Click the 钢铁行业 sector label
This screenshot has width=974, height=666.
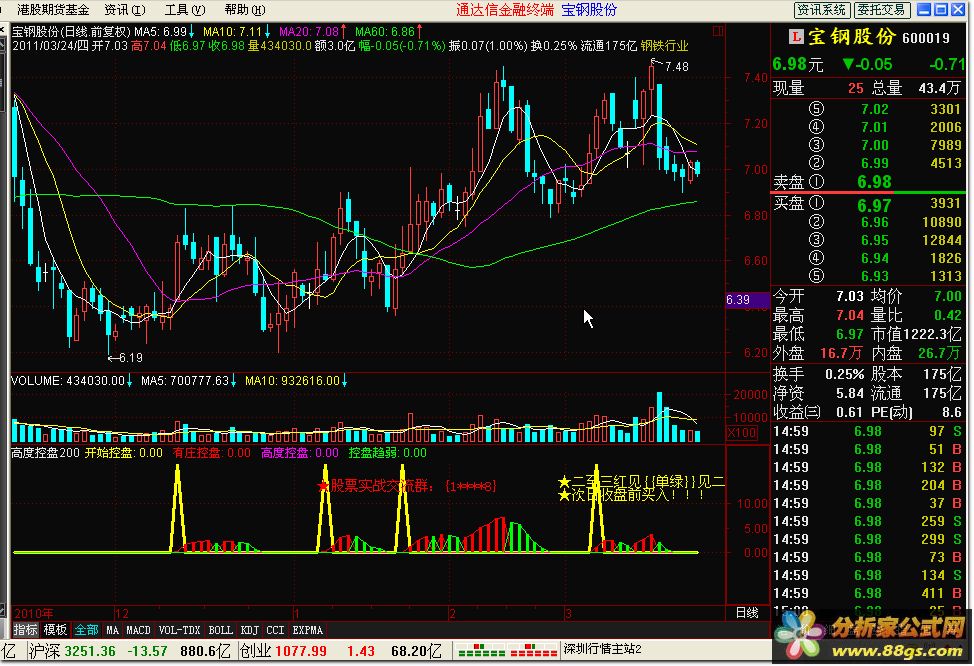click(665, 45)
